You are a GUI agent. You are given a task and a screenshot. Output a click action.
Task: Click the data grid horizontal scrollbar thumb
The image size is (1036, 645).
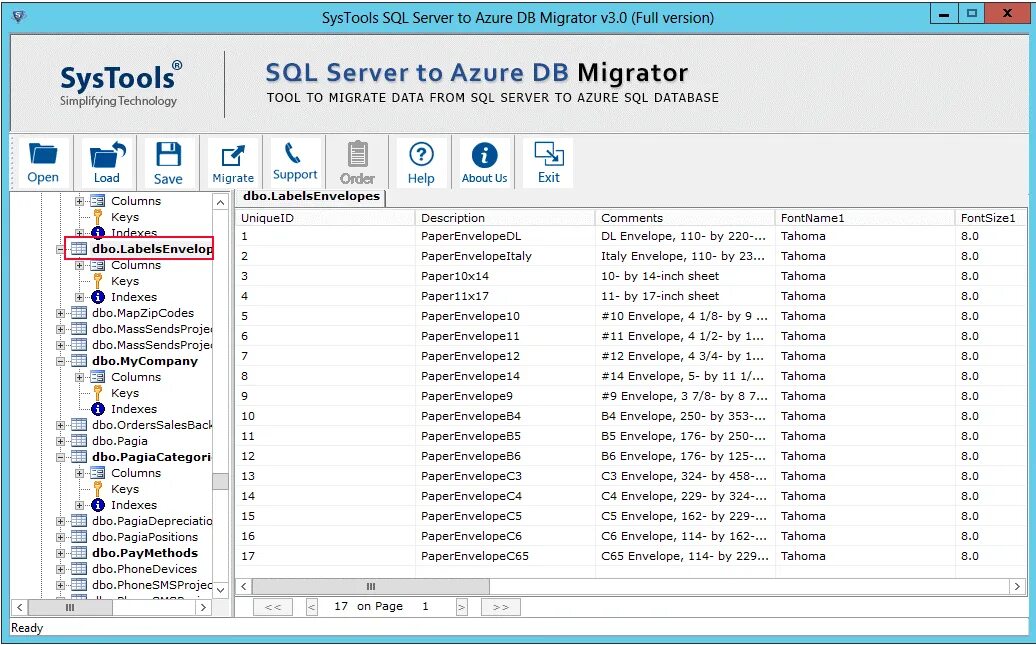(x=371, y=587)
